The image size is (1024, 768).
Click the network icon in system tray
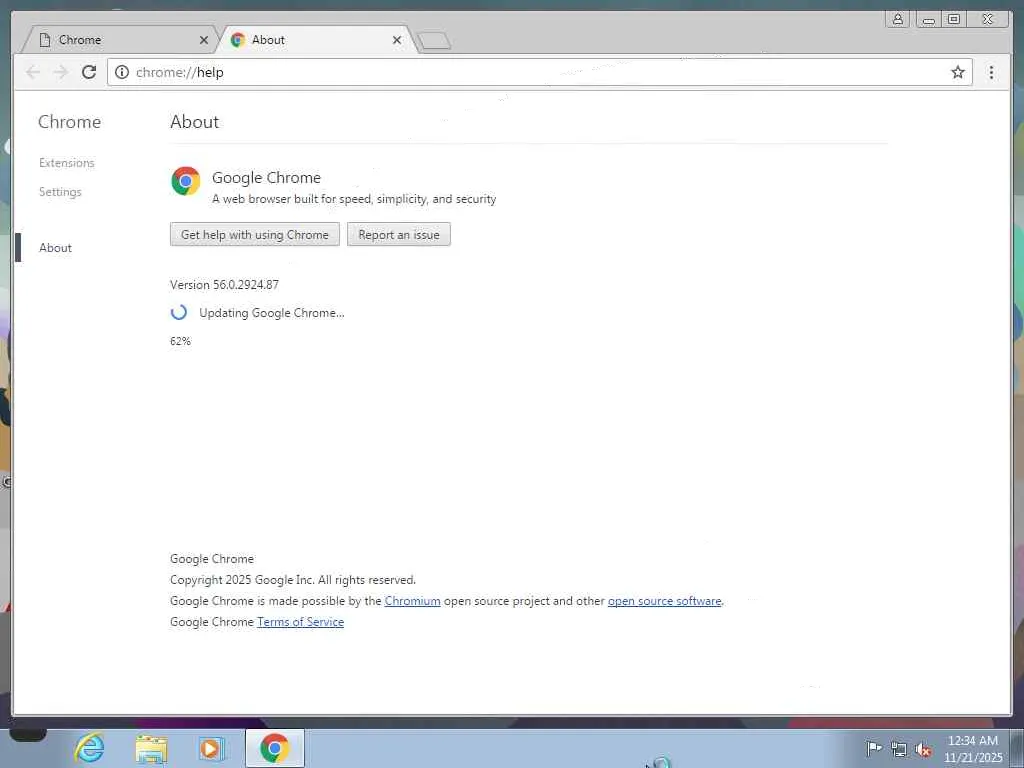pos(899,749)
